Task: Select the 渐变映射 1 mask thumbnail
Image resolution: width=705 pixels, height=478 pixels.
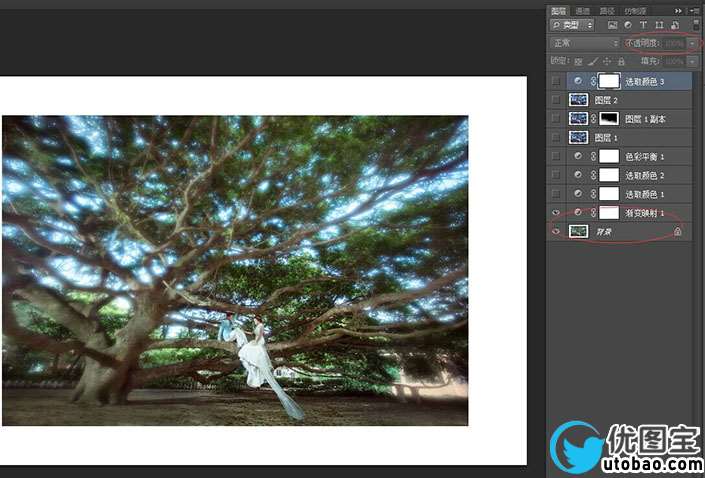Action: [x=609, y=213]
